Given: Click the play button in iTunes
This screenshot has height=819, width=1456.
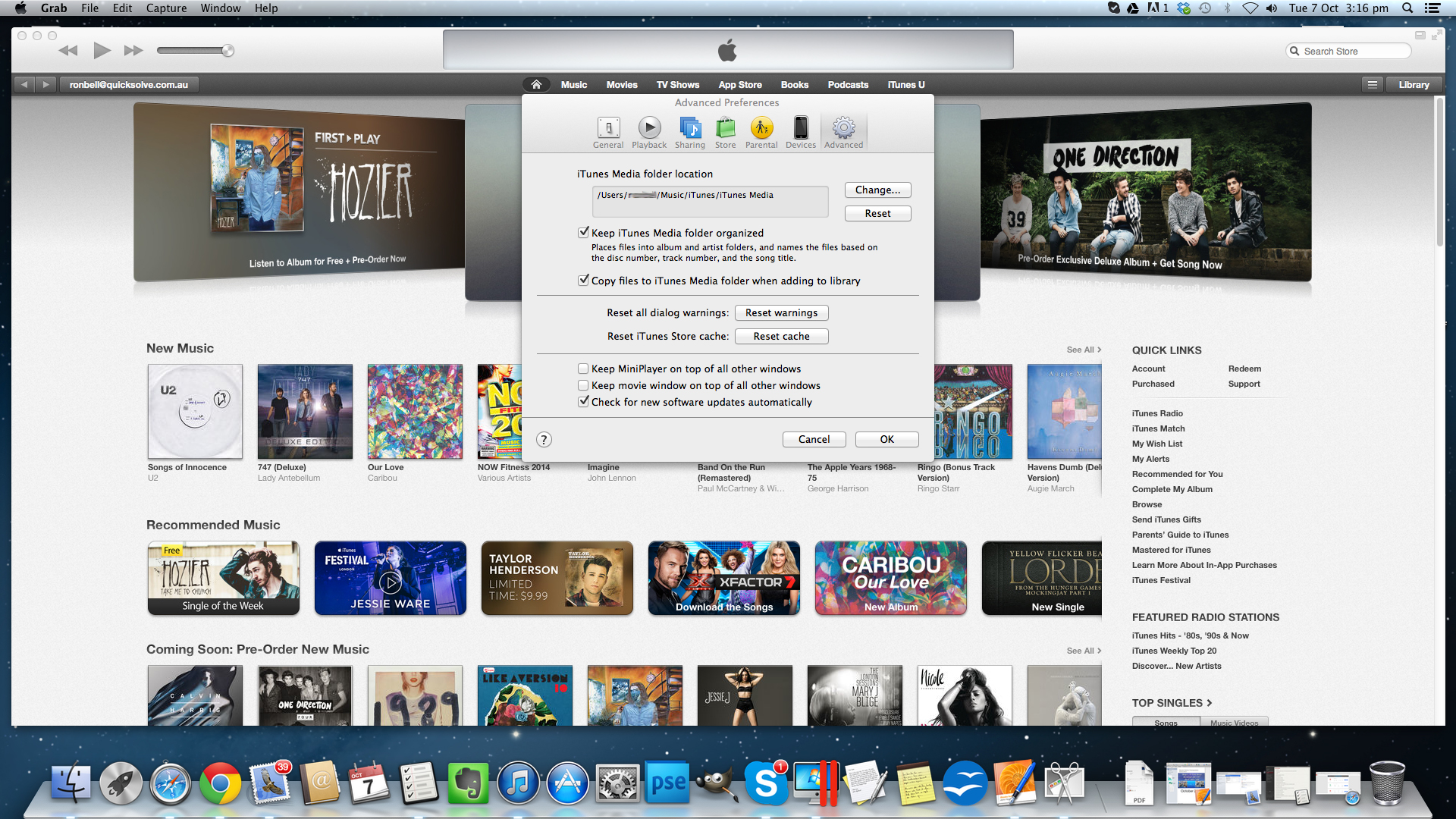Looking at the screenshot, I should point(102,51).
